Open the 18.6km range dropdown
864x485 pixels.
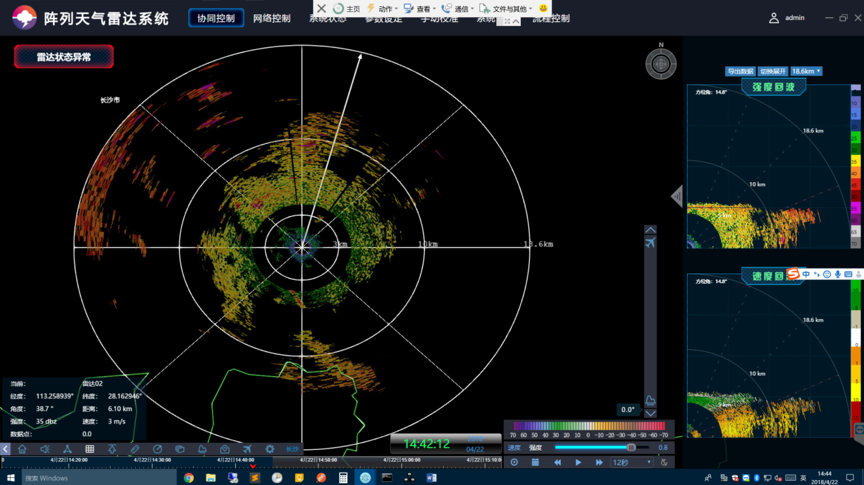[806, 71]
